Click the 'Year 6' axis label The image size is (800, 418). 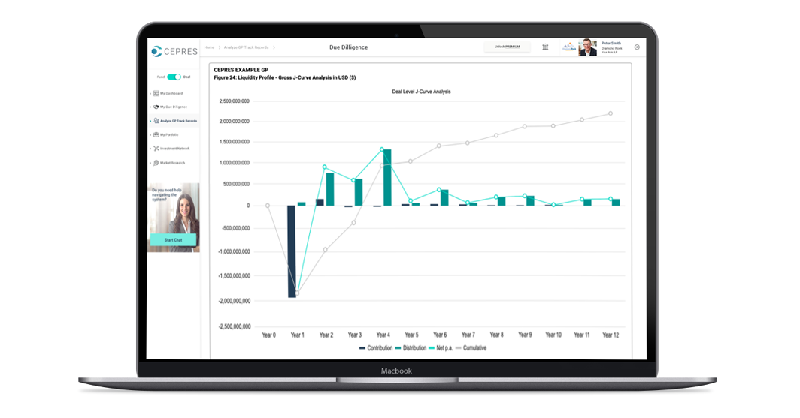click(x=440, y=335)
